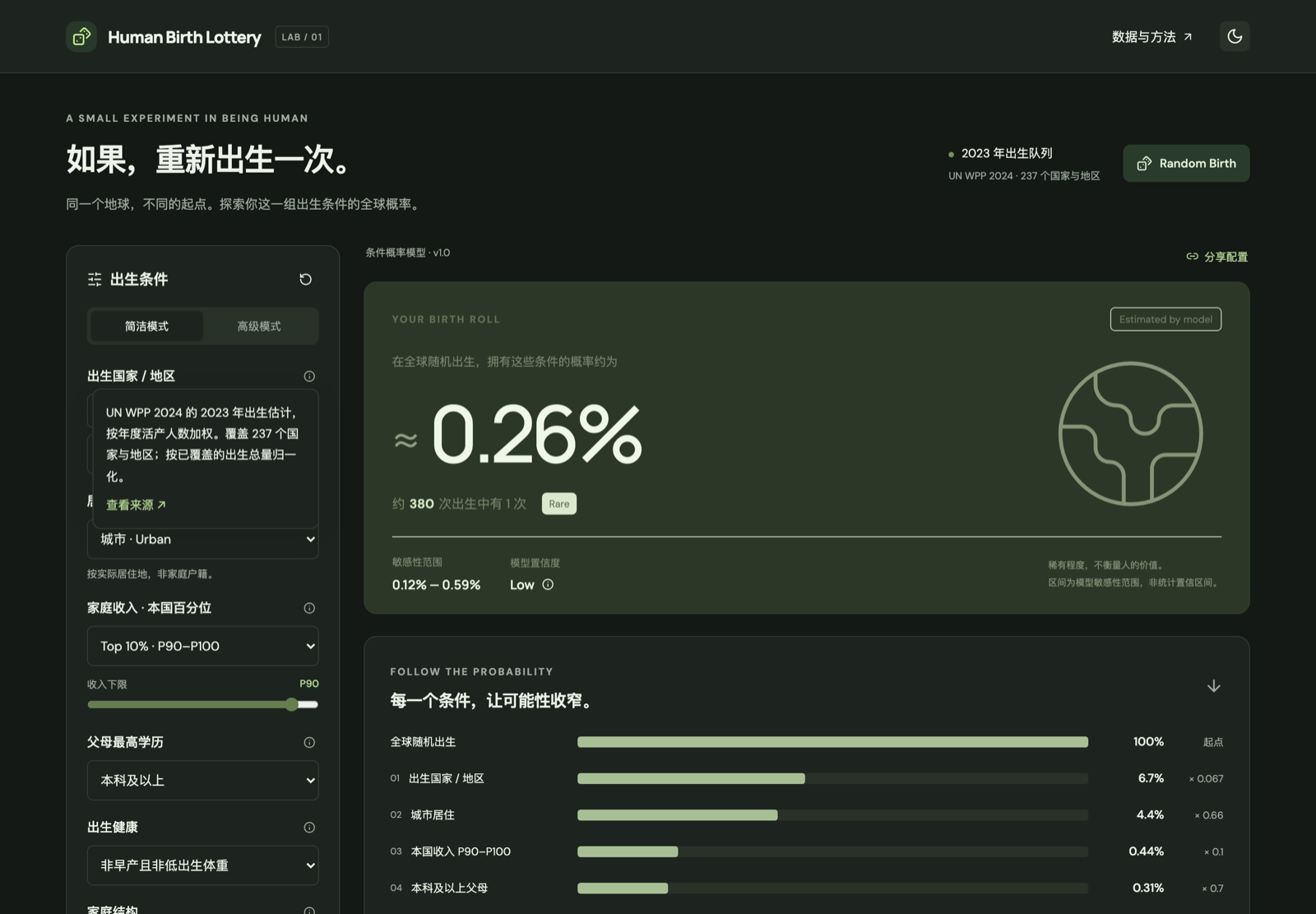Screen dimensions: 1316x914
Task: Reset birth conditions with the circular arrow
Action: click(305, 280)
